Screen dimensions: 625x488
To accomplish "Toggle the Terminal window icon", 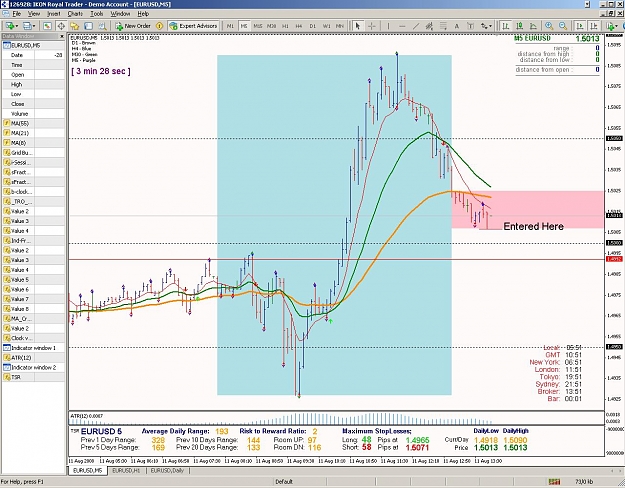I will (88, 26).
